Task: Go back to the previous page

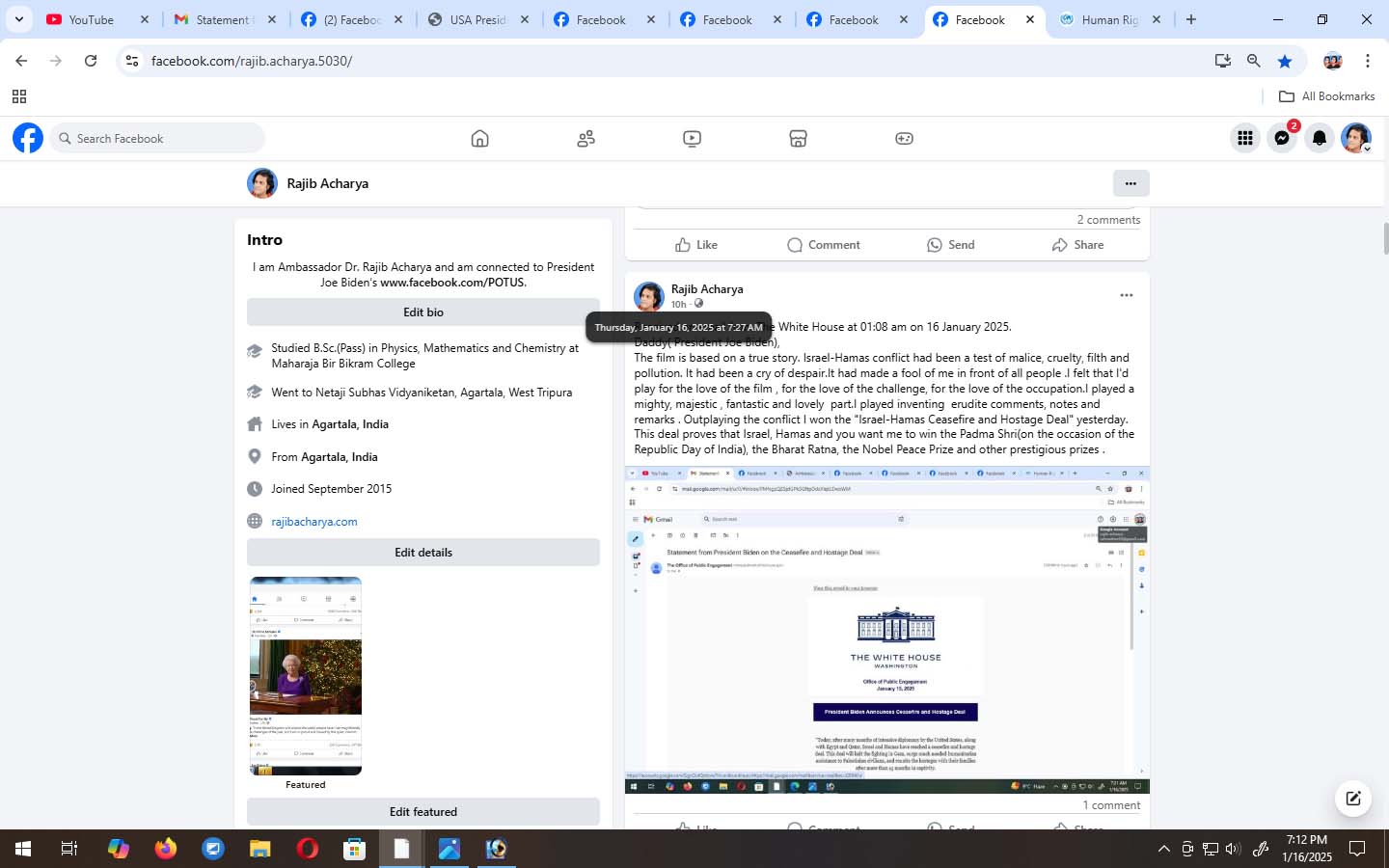Action: click(21, 61)
